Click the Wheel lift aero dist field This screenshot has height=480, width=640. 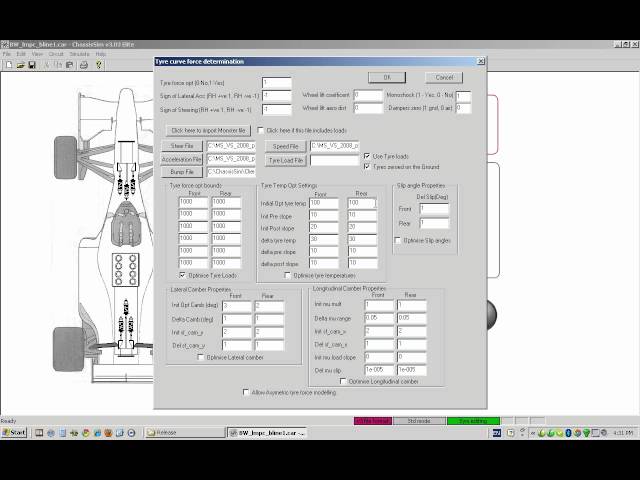click(368, 108)
